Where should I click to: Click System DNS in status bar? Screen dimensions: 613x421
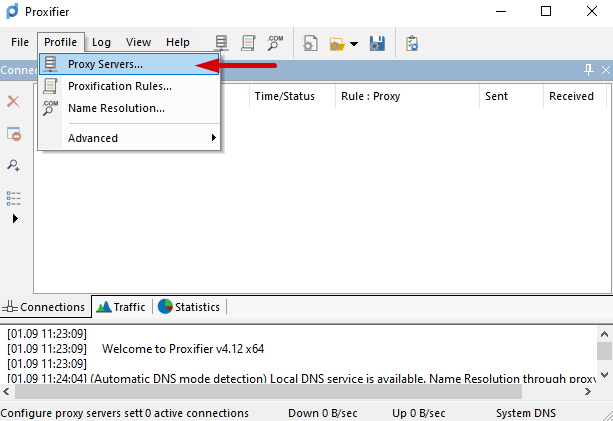click(526, 413)
